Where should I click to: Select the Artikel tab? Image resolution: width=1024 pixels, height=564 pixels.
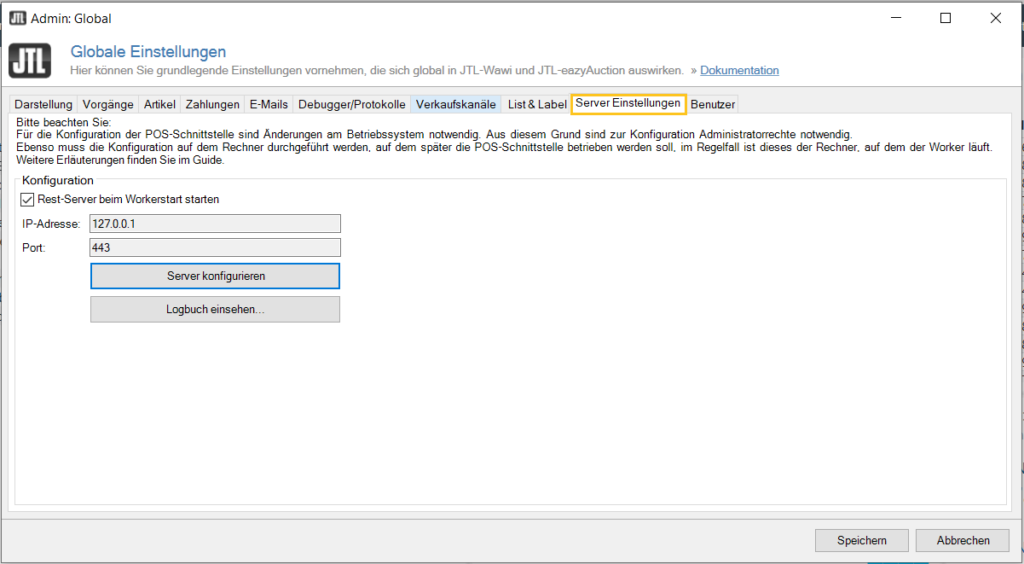tap(159, 104)
